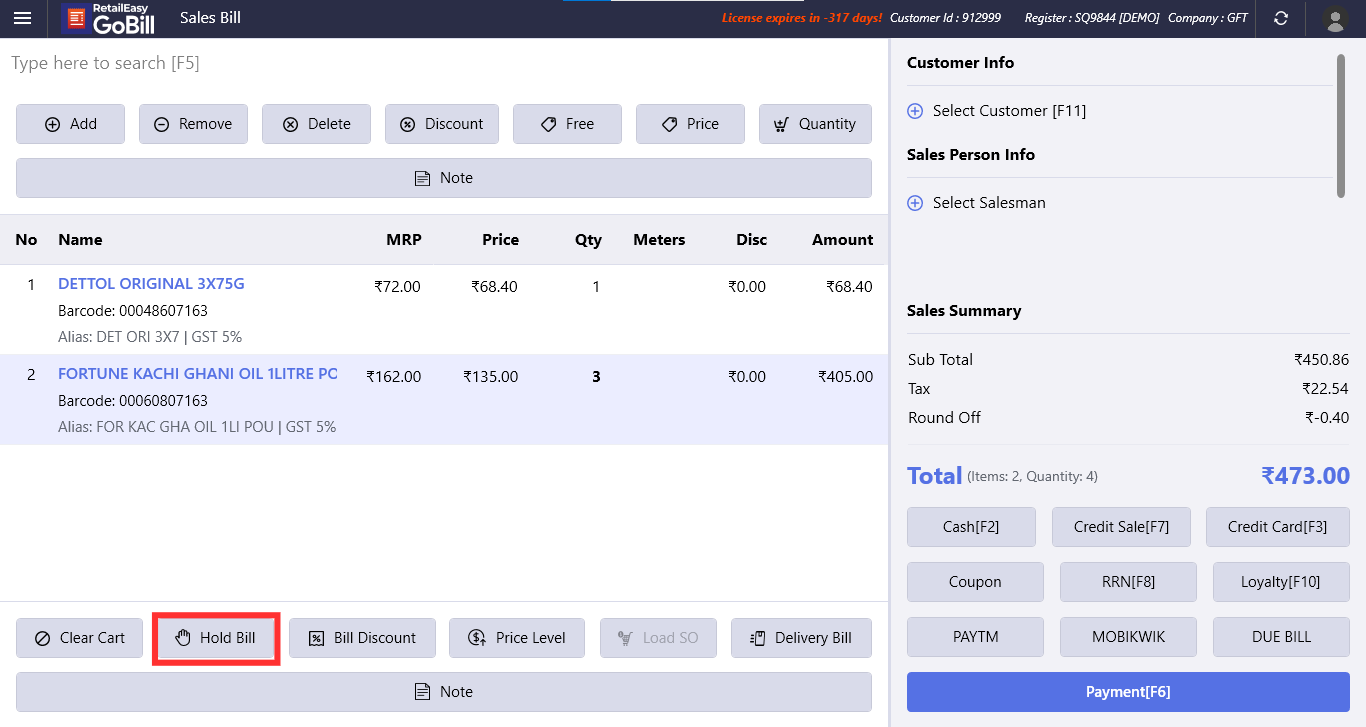Click the Hold Bill button
Viewport: 1366px width, 727px height.
click(215, 638)
